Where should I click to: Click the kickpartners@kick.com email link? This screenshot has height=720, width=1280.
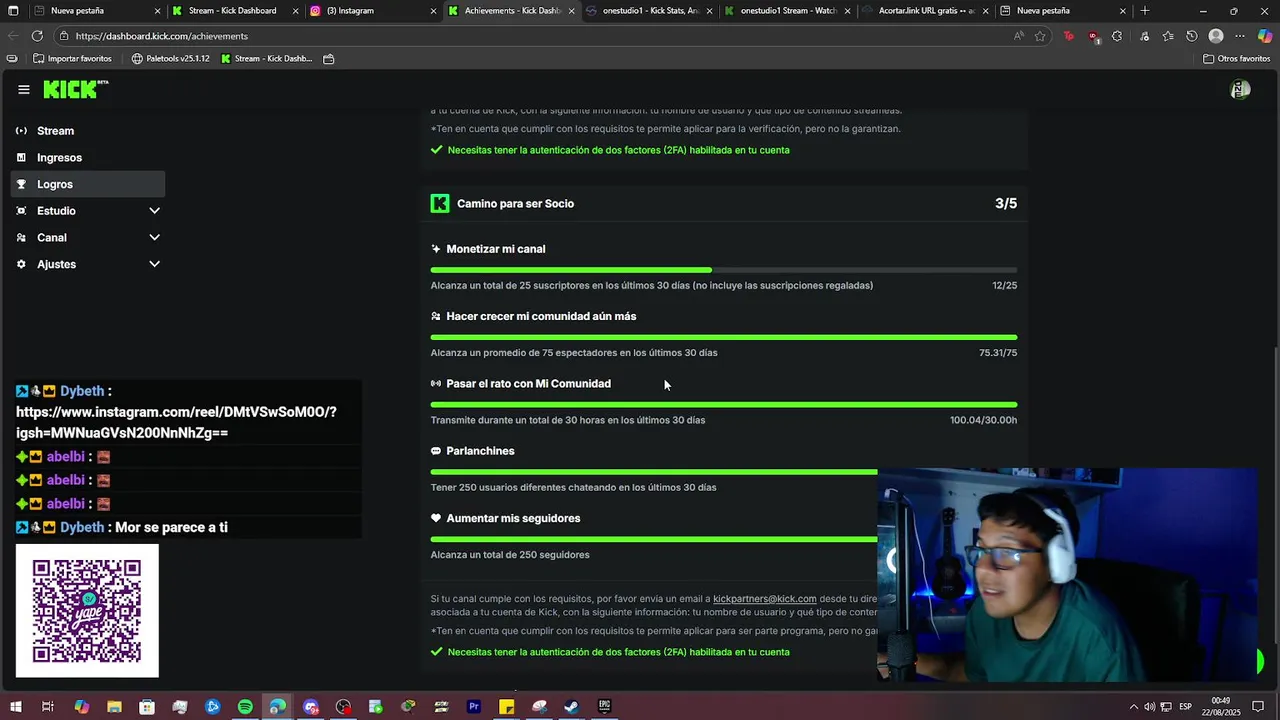tap(765, 599)
